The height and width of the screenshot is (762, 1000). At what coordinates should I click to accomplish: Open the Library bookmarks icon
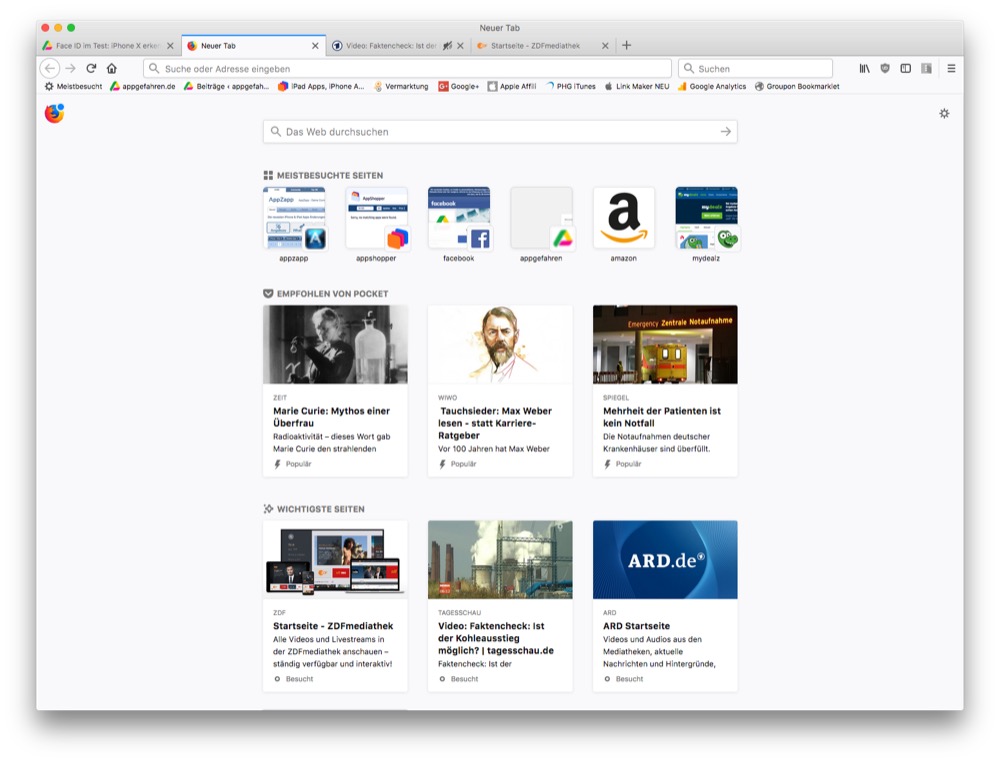864,68
